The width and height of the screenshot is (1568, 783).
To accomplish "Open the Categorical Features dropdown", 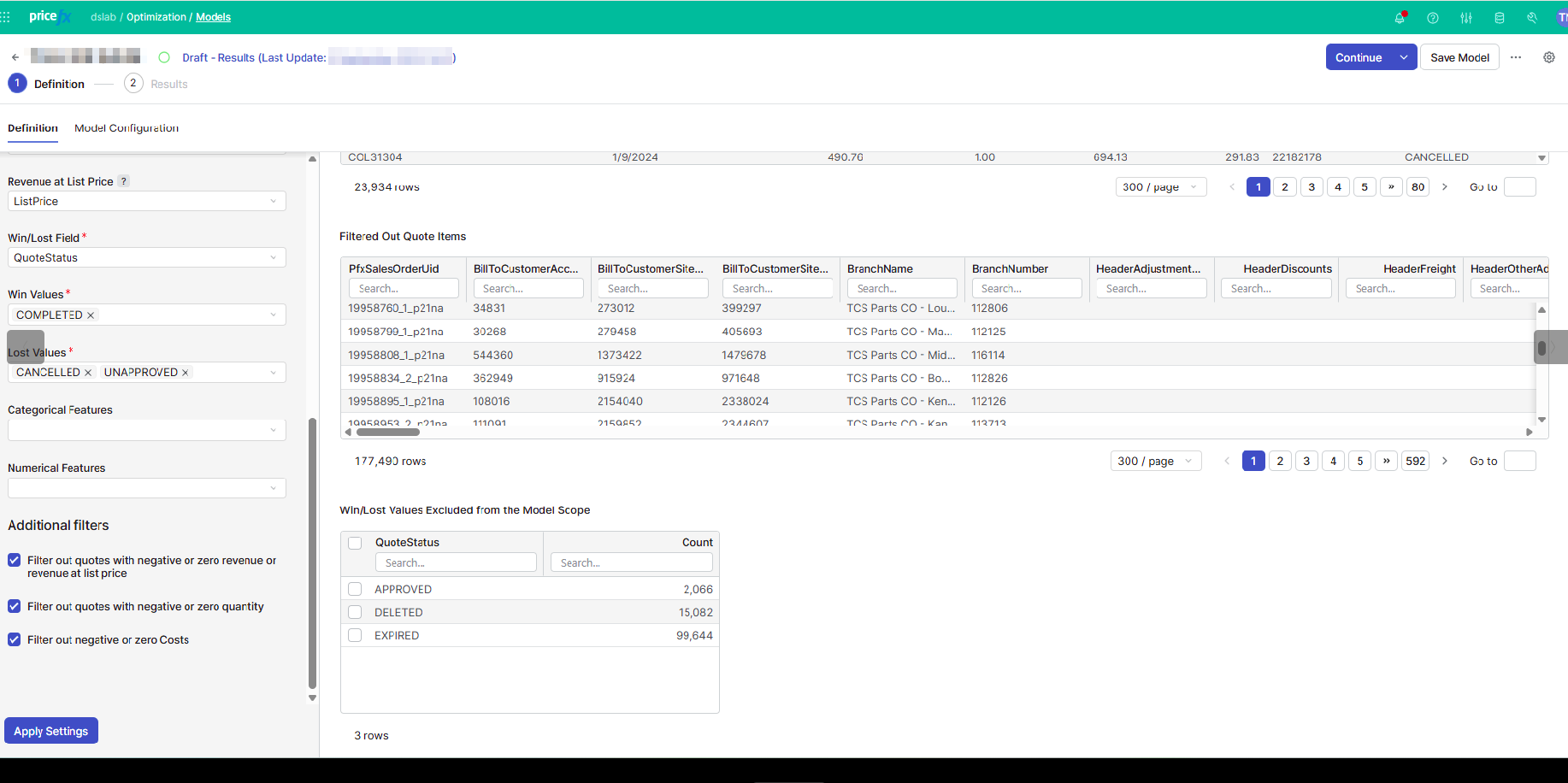I will [146, 430].
